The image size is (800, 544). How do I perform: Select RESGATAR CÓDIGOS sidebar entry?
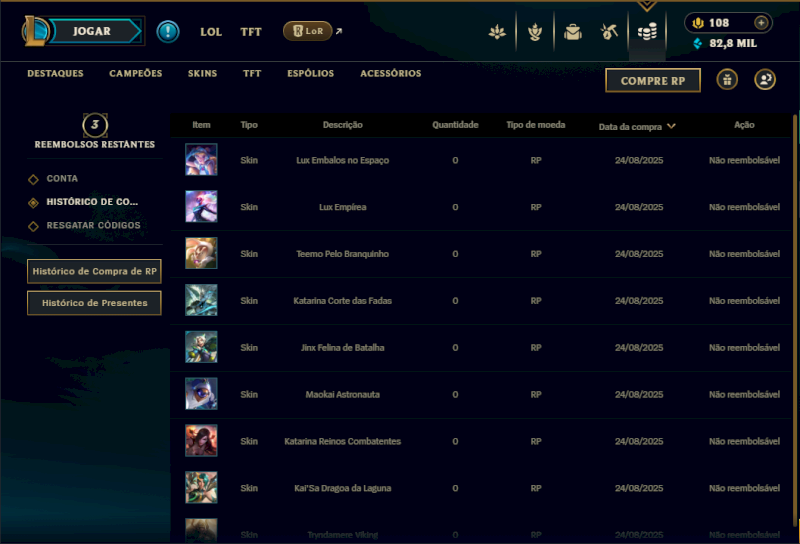[93, 226]
